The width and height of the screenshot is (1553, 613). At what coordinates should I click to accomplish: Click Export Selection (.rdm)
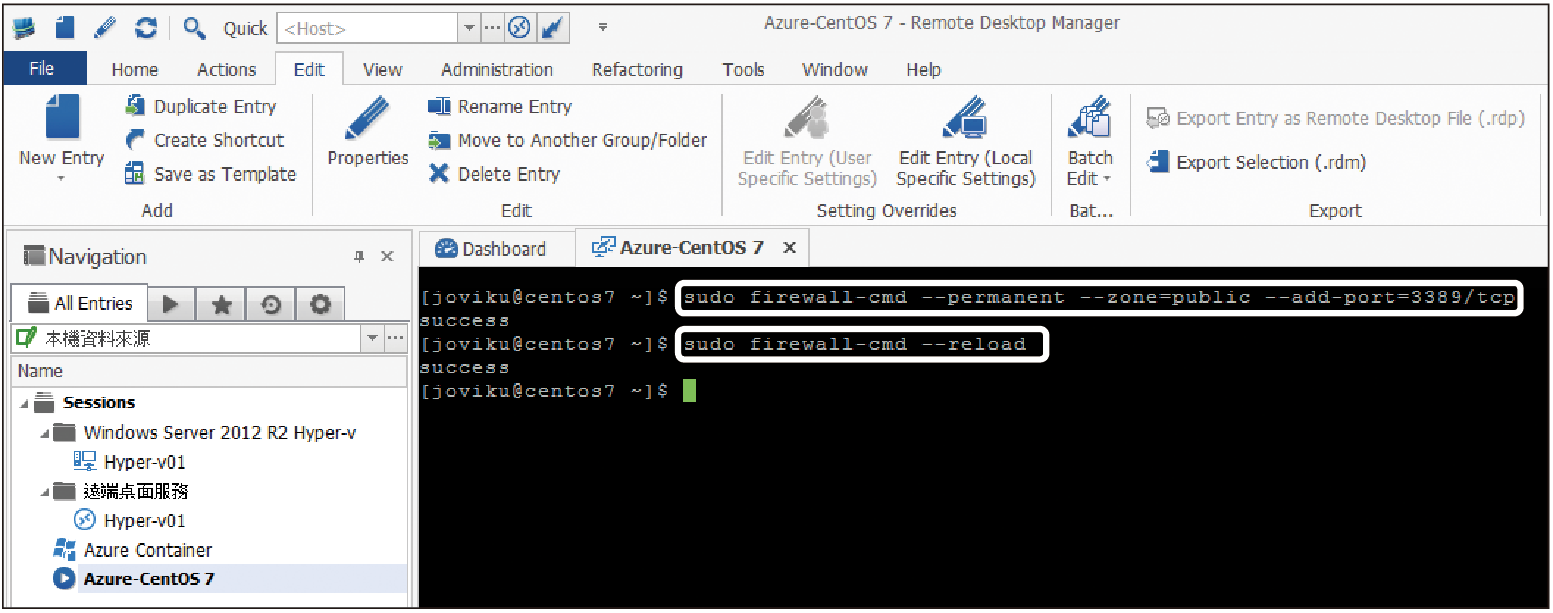click(x=1256, y=162)
